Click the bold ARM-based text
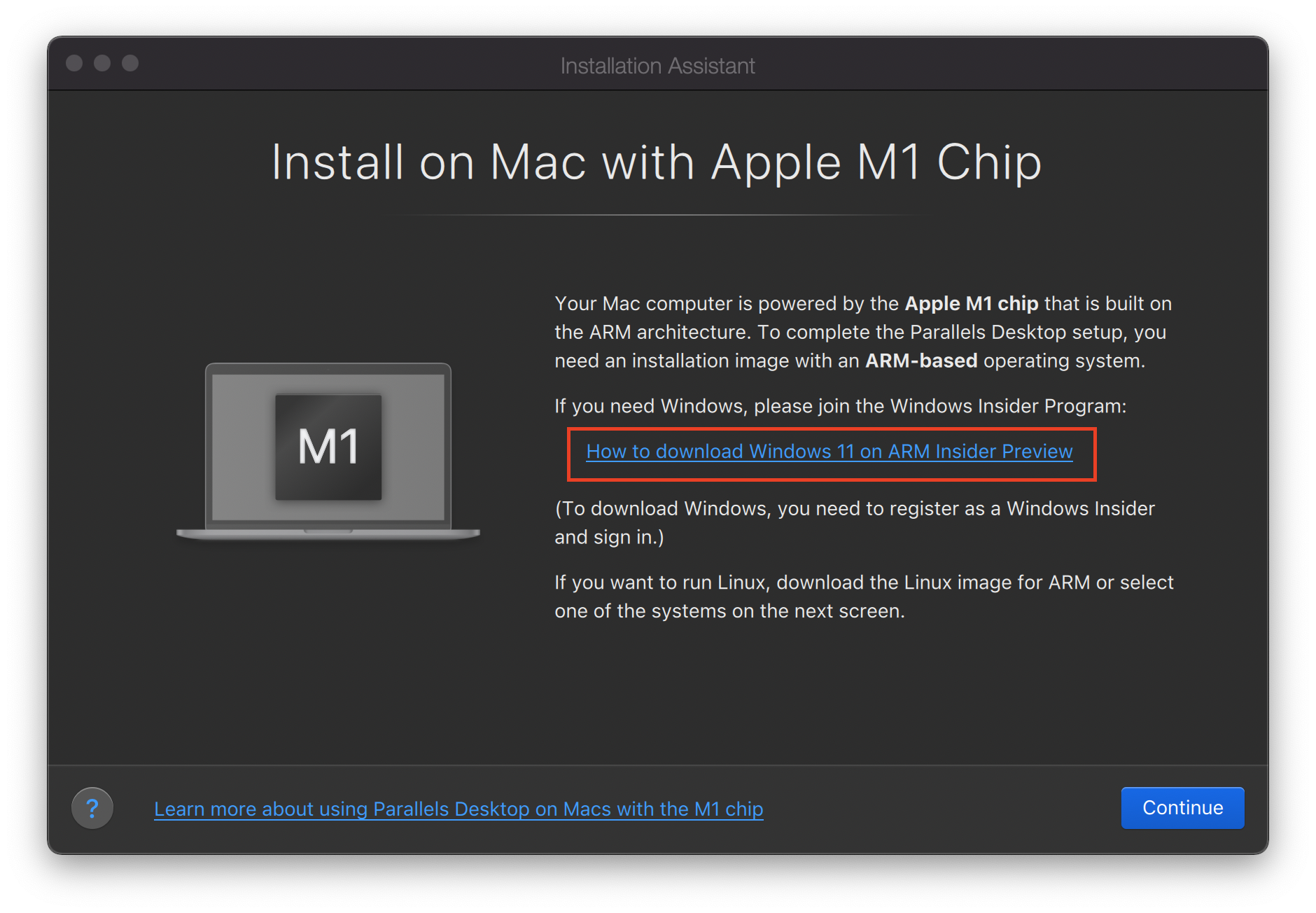The width and height of the screenshot is (1316, 913). tap(921, 361)
